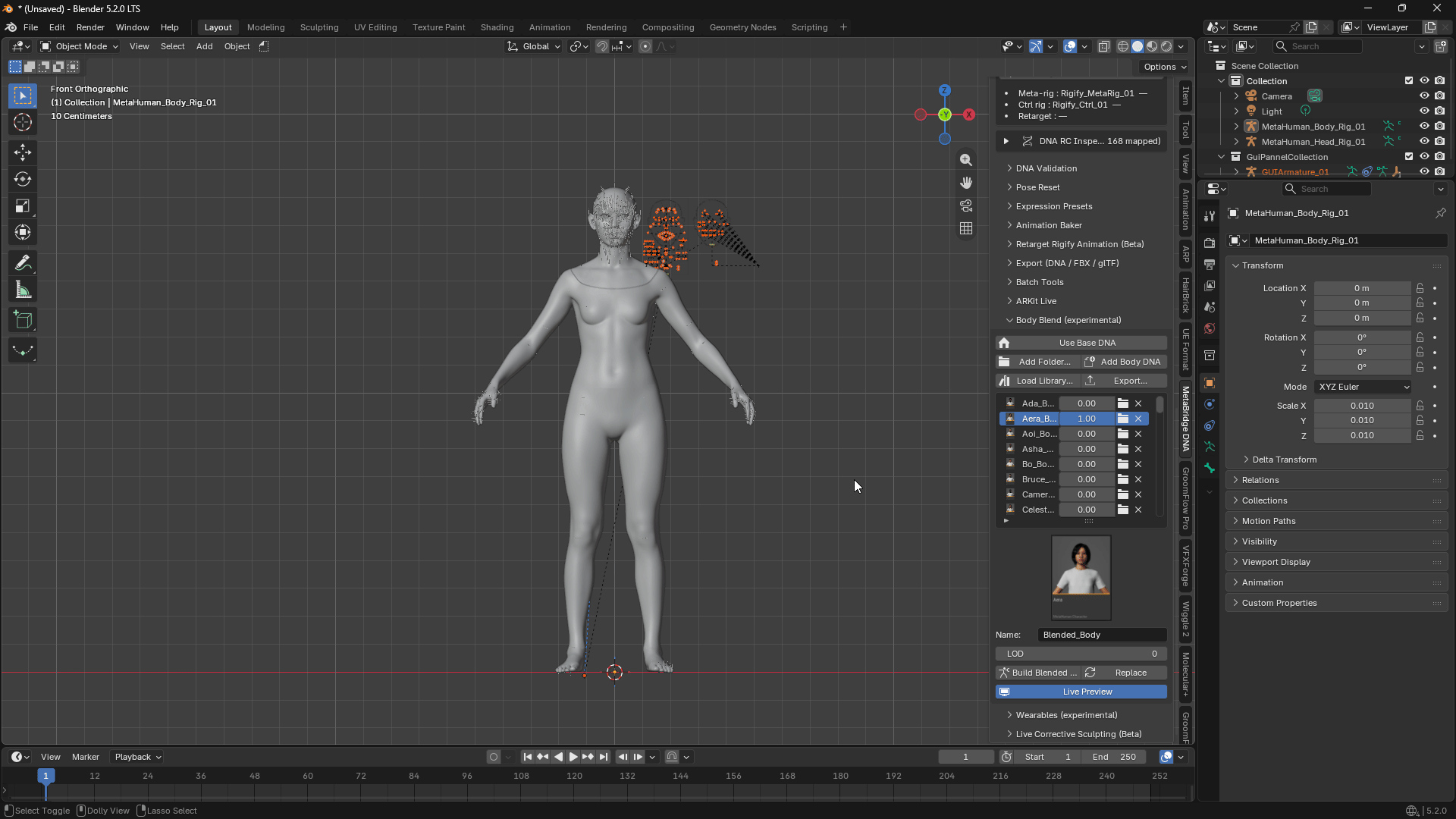Expand the Camera item in outliner
The image size is (1456, 819).
pyautogui.click(x=1236, y=96)
